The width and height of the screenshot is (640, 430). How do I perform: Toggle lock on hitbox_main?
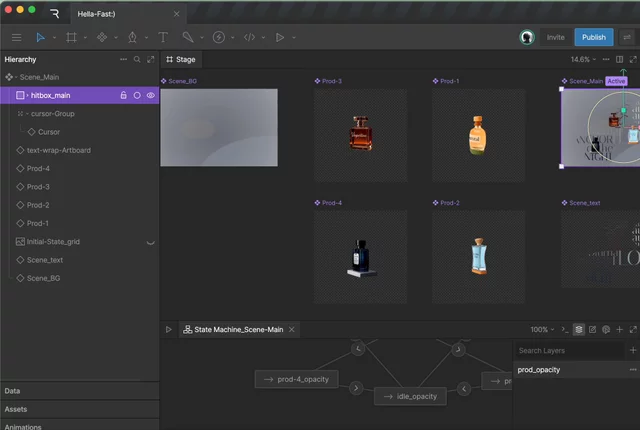click(123, 95)
